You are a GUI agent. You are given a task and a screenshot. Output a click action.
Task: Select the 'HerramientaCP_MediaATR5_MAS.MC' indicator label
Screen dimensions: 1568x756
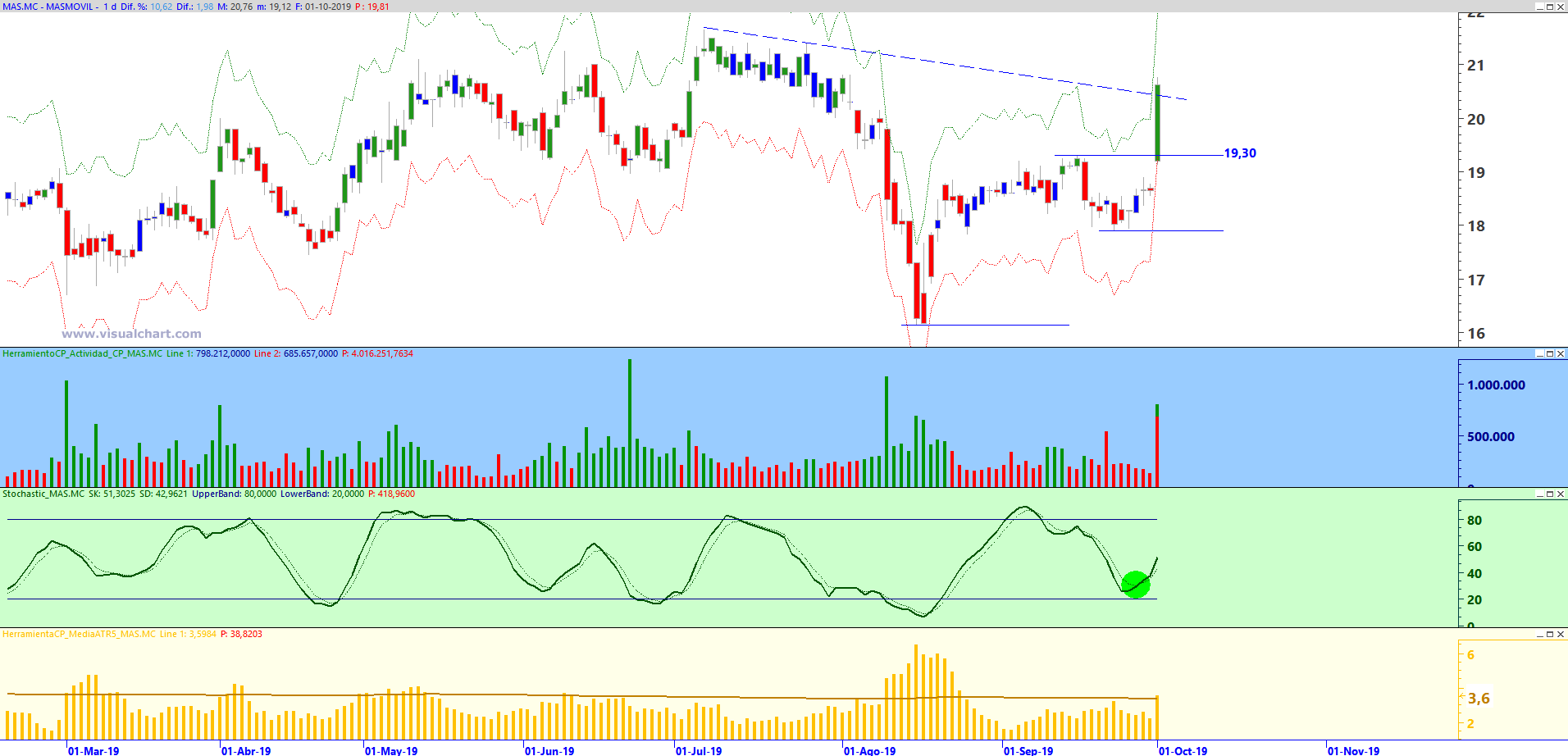click(79, 634)
